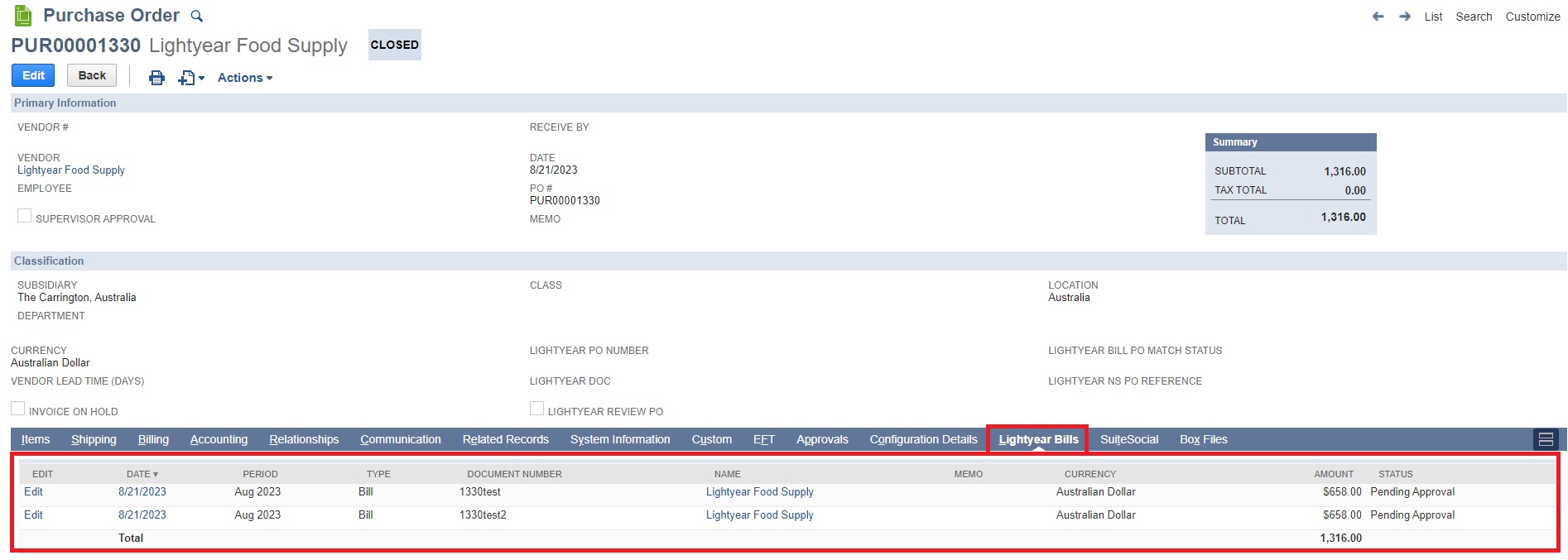The image size is (1568, 560).
Task: Click the bills table total 1,316.00
Action: click(x=1340, y=538)
